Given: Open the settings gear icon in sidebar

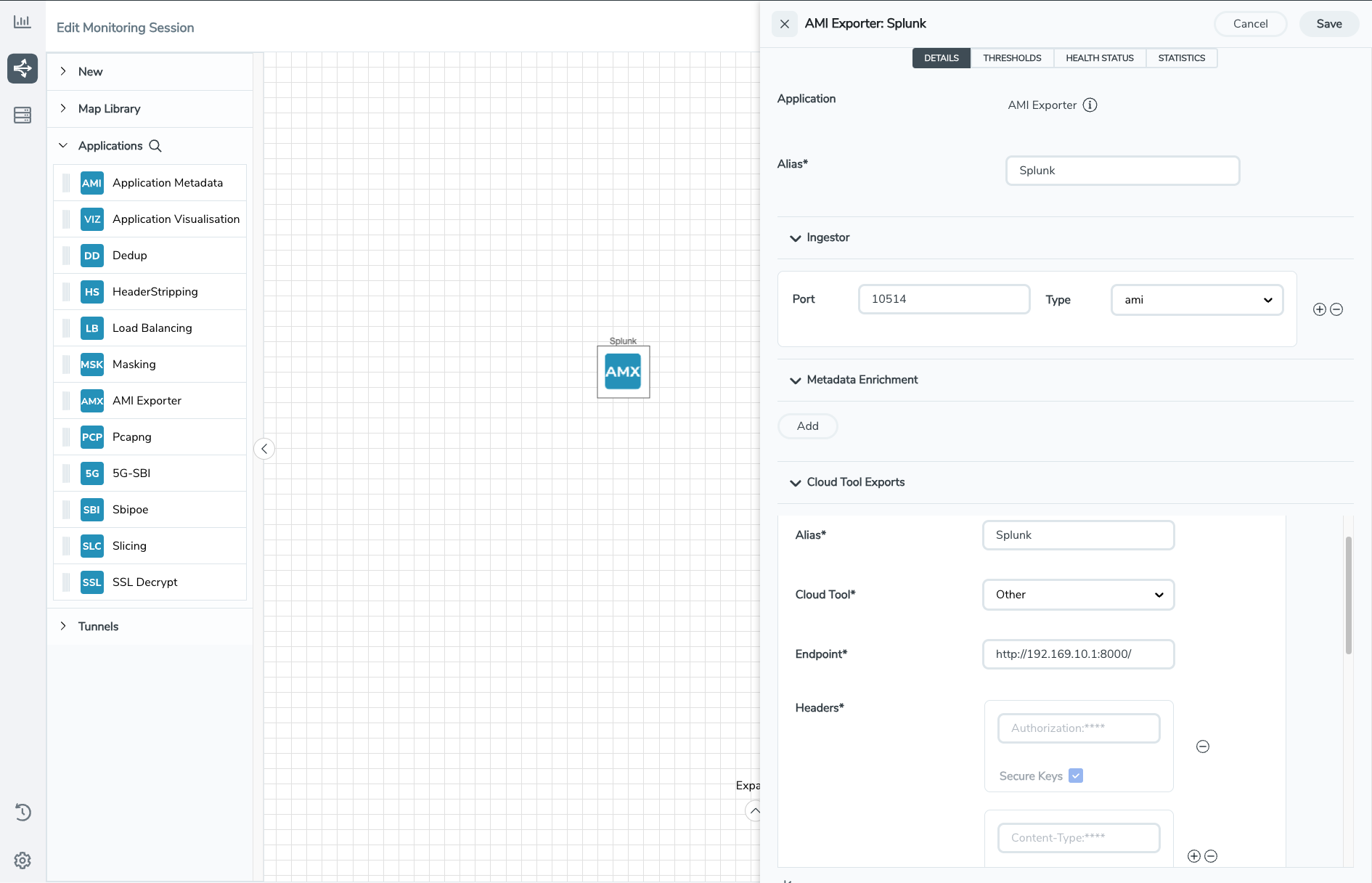Looking at the screenshot, I should pos(23,860).
